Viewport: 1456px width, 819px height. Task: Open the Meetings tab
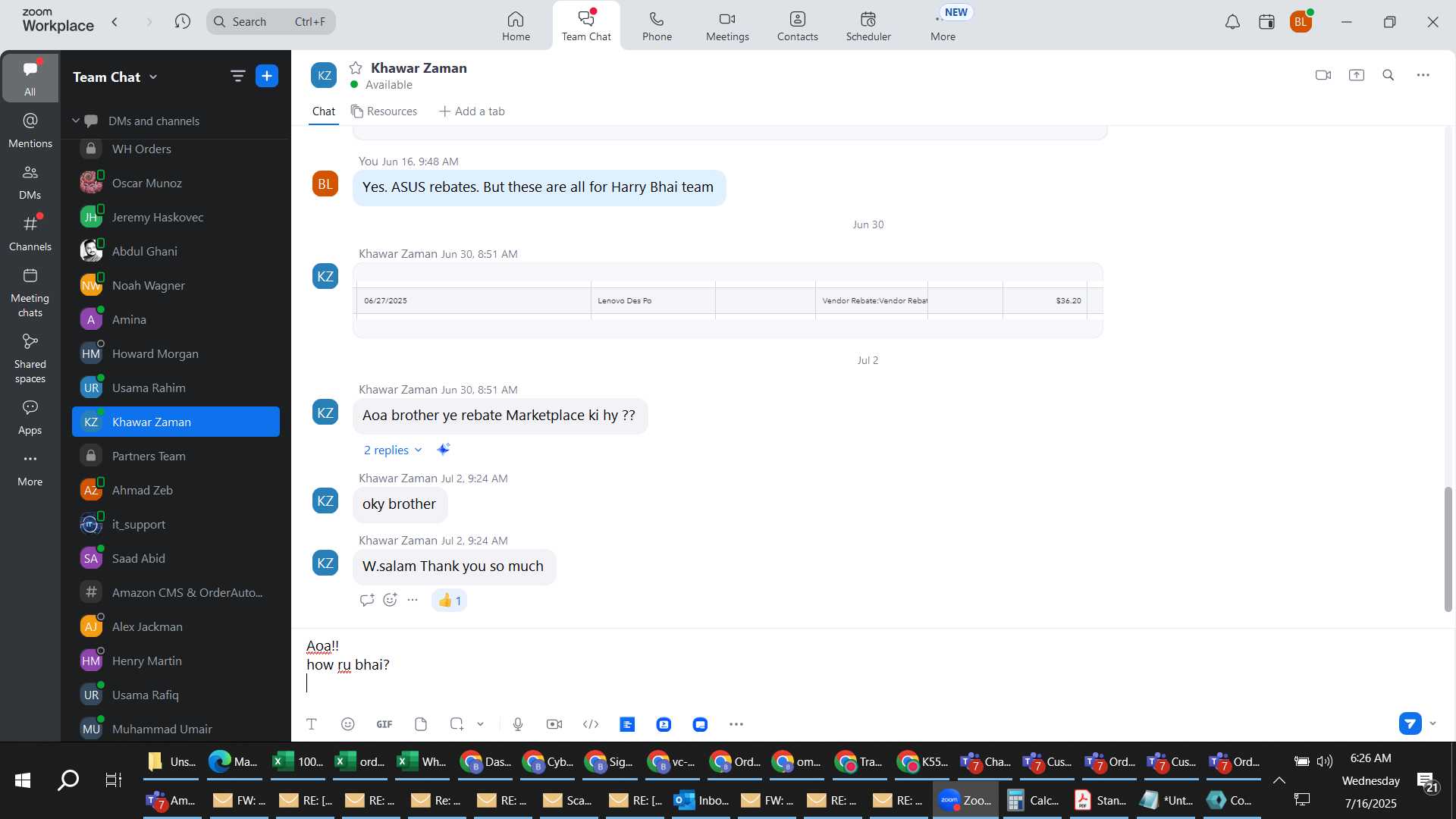tap(727, 26)
